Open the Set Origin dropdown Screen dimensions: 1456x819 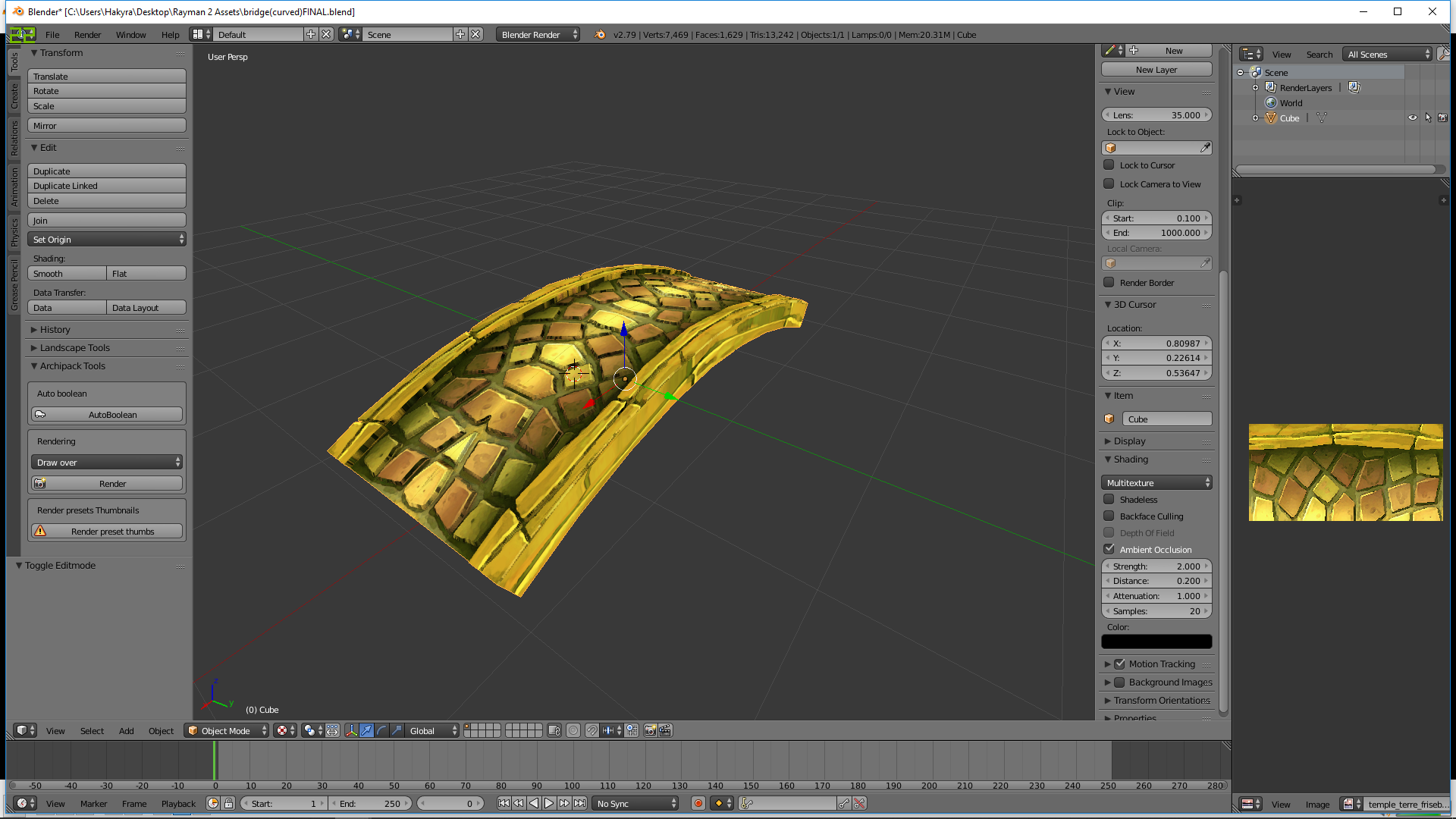point(107,240)
